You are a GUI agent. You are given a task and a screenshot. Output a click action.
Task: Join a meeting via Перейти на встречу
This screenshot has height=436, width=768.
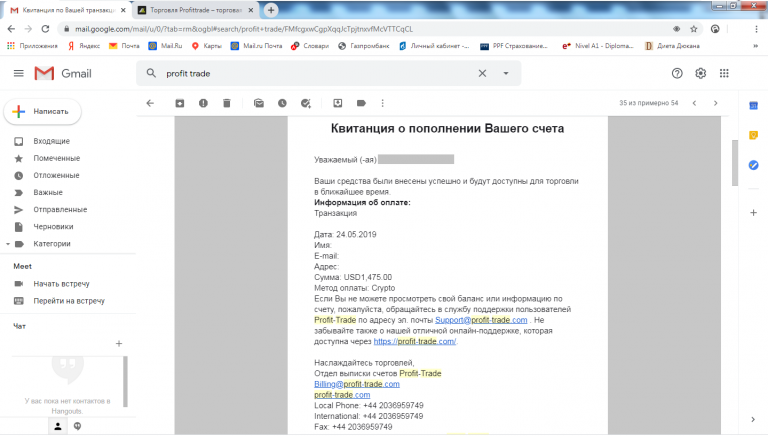click(x=68, y=301)
